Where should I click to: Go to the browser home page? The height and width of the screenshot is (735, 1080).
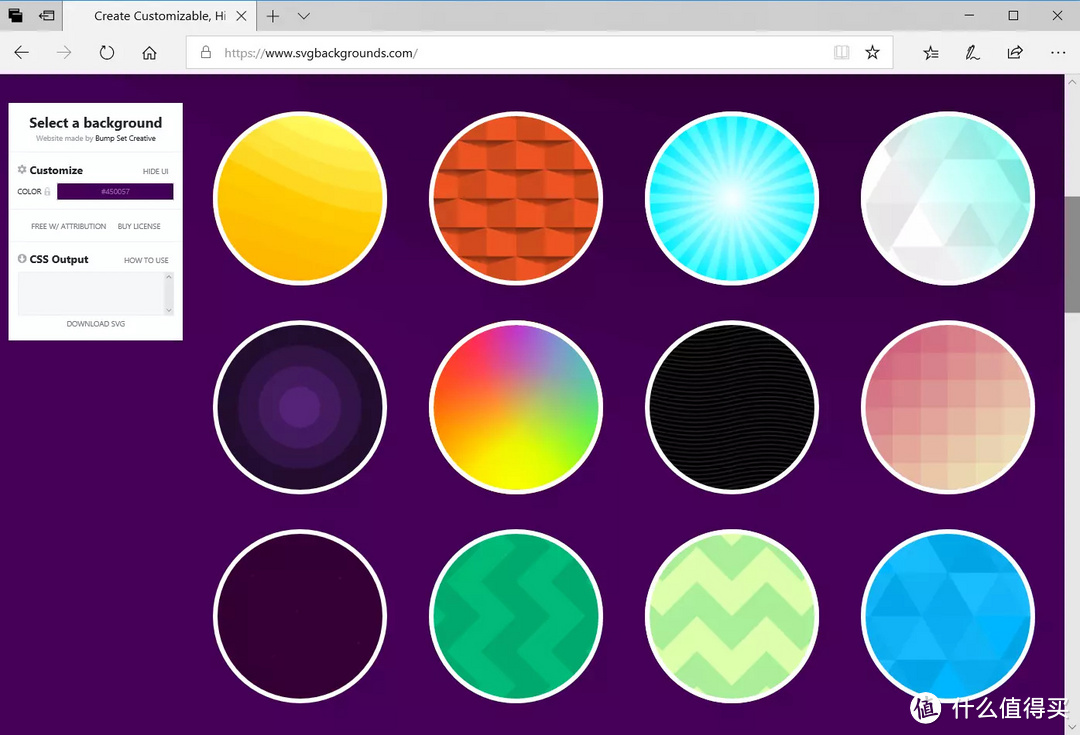coord(149,52)
